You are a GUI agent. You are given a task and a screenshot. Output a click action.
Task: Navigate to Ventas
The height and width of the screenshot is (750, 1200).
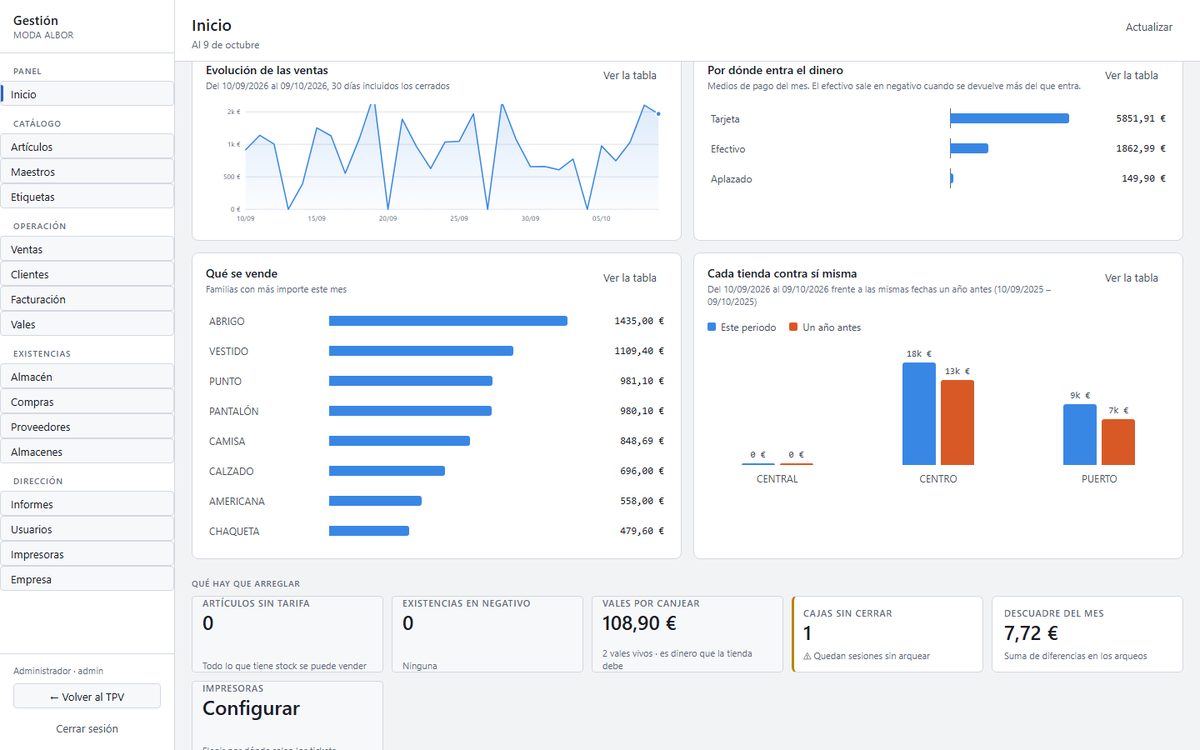[x=87, y=250]
